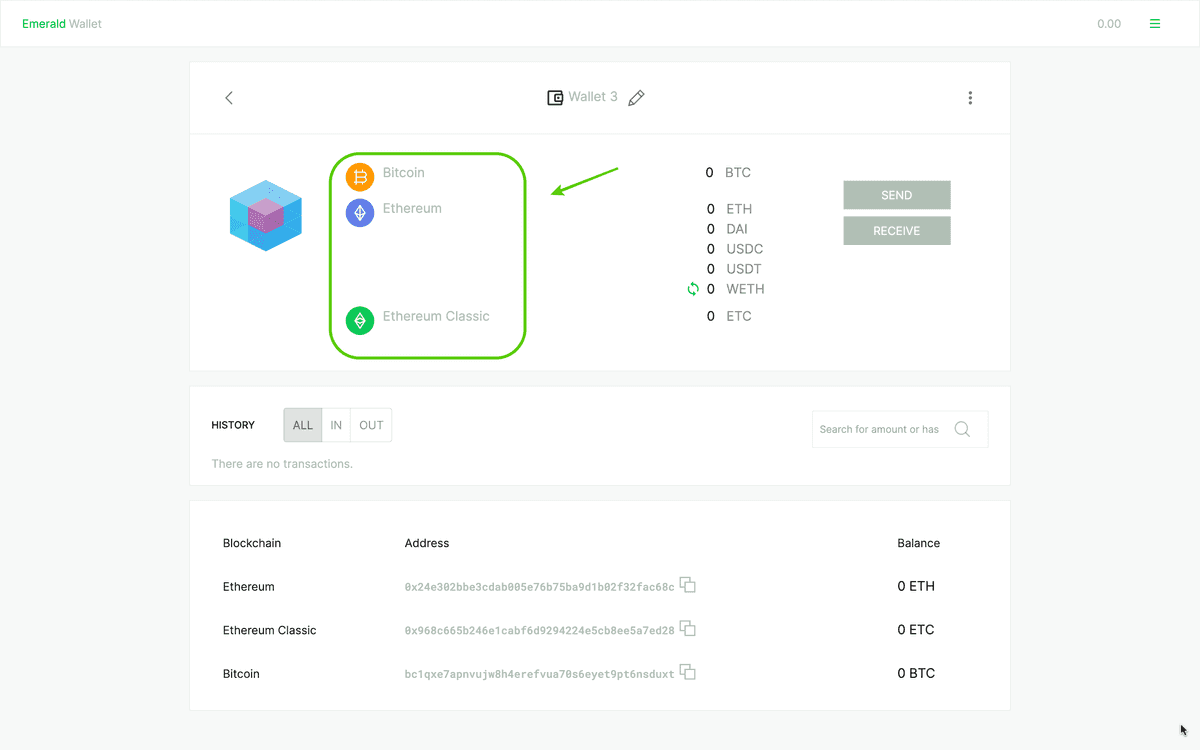Open the three-dot wallet options menu
The image size is (1200, 750).
click(970, 98)
